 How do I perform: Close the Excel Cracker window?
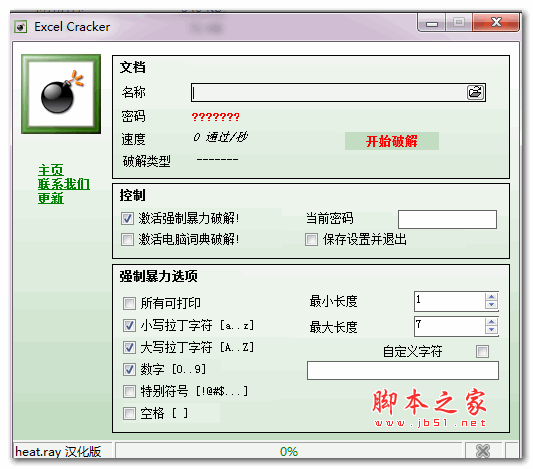[496, 22]
